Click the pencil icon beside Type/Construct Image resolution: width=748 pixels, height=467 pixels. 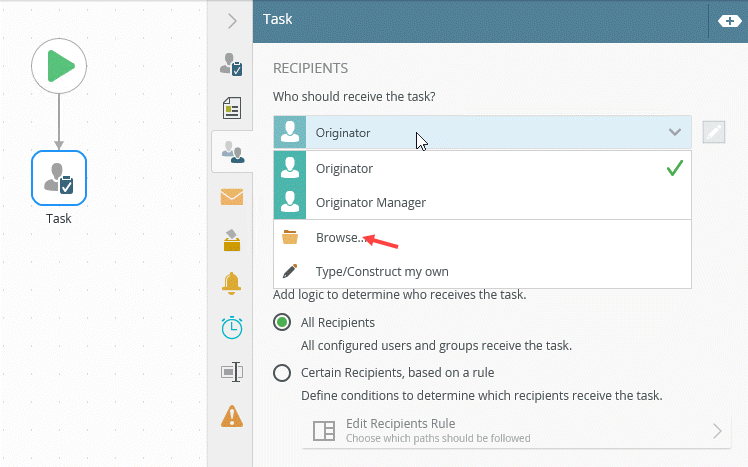(x=290, y=271)
